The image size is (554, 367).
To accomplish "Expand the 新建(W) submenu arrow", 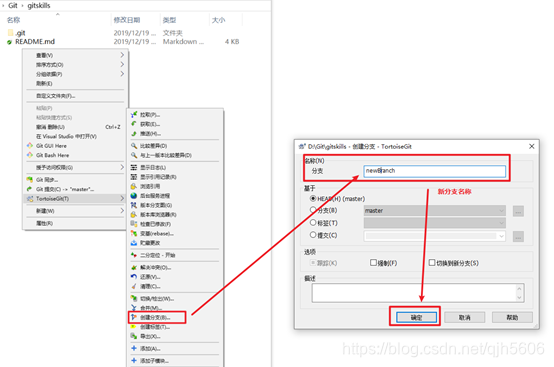I will [122, 211].
